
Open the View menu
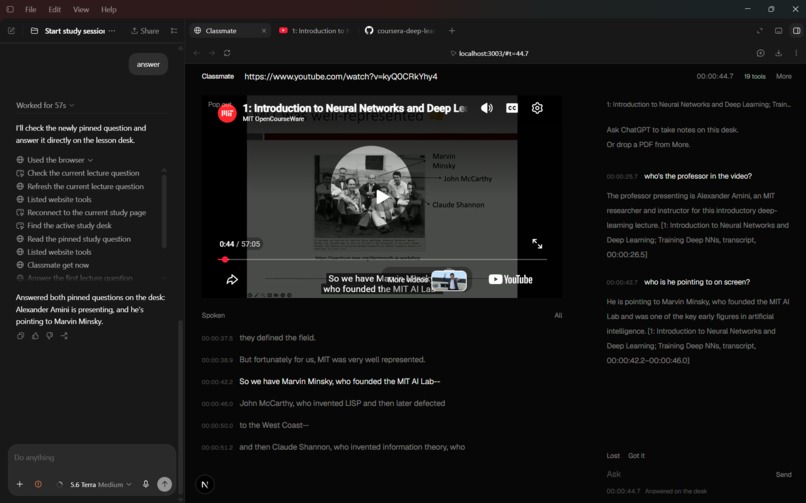tap(81, 9)
